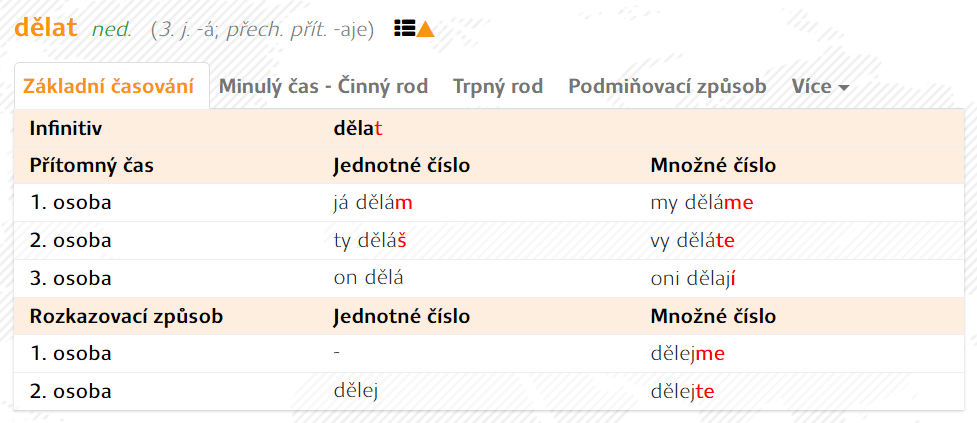Select the imperative form dělejte
Viewport: 977px width, 423px height.
[x=682, y=391]
